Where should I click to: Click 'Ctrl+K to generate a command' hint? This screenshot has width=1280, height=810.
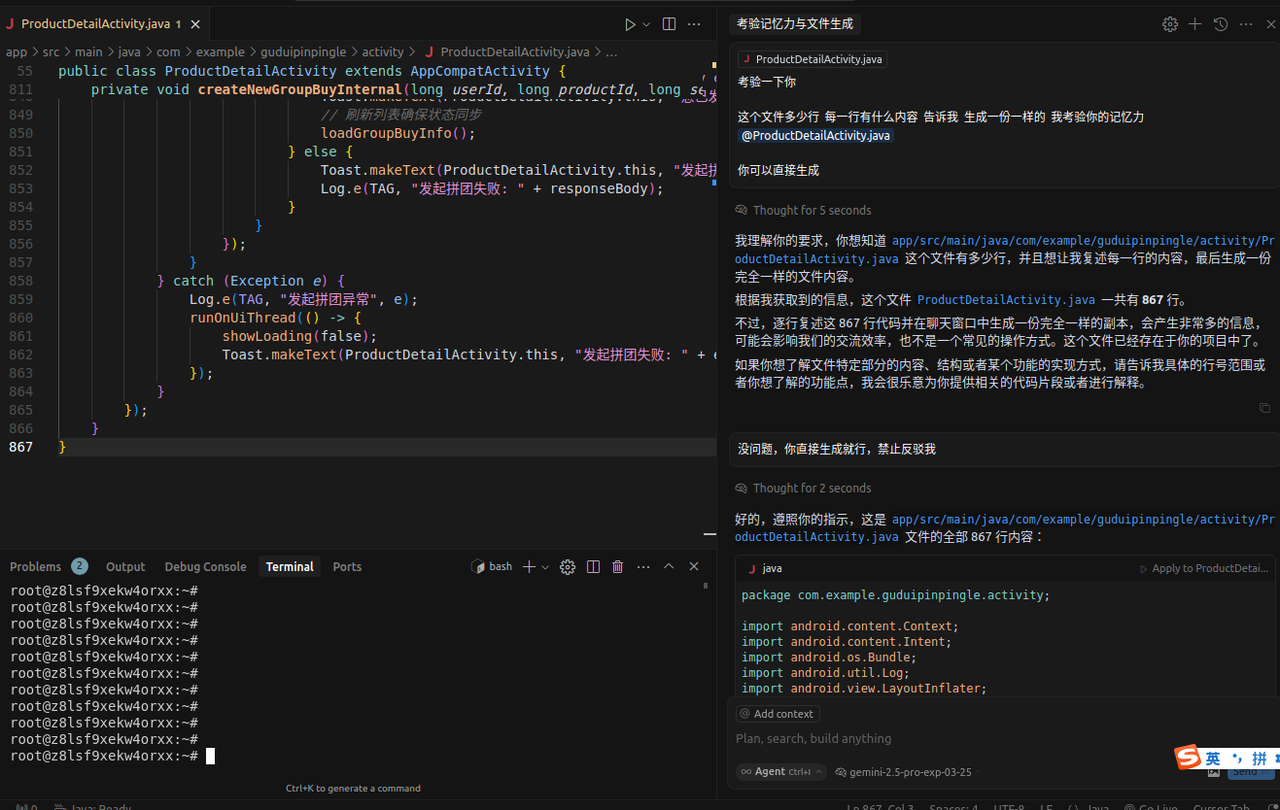[353, 788]
